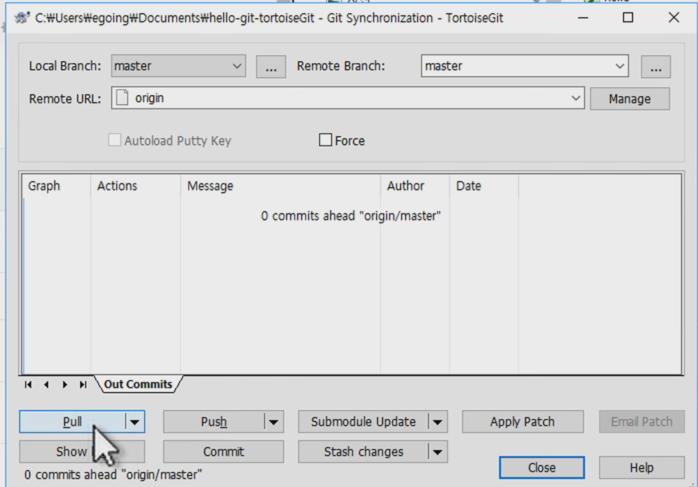Open Help for Git Synchronization

tap(641, 467)
